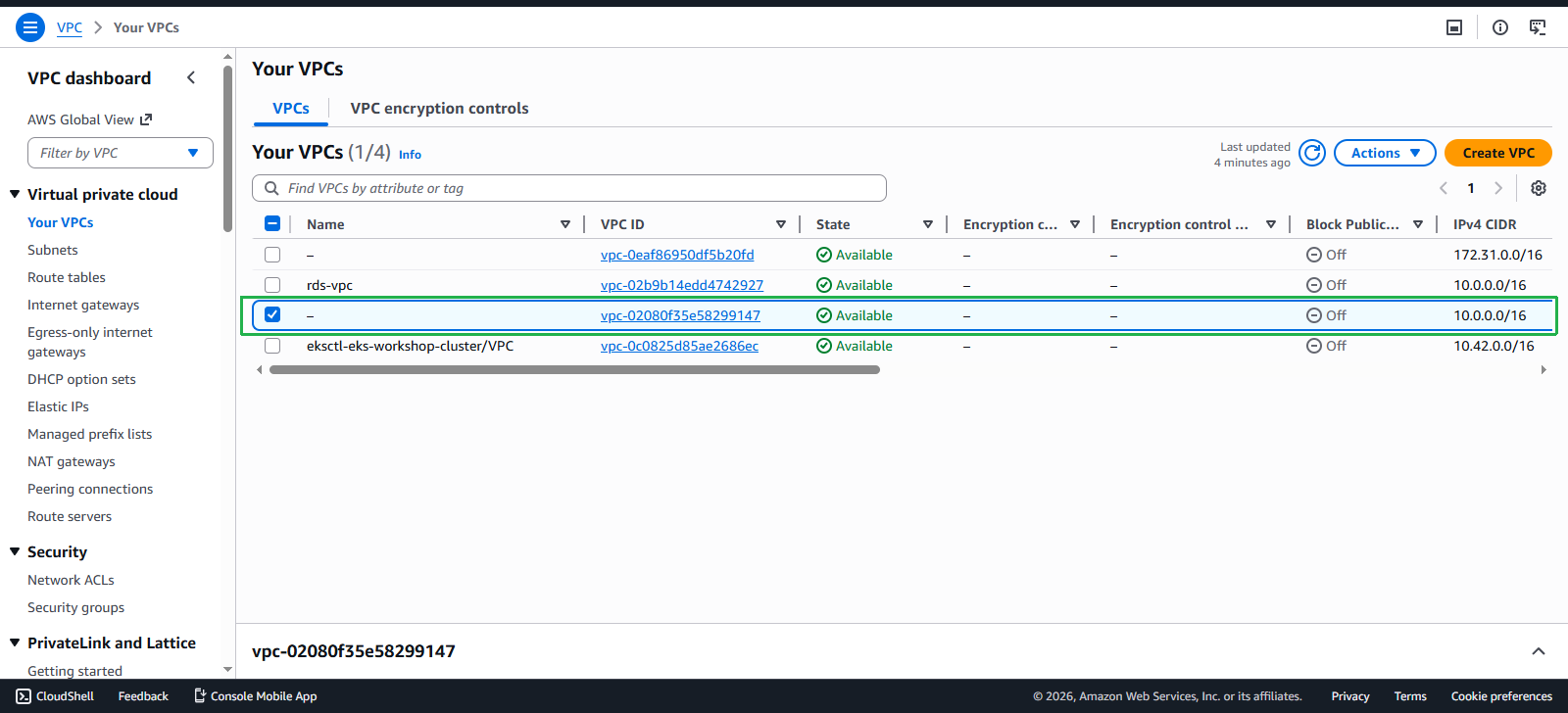Click the 172.31.0.0/16 CIDR cell
The image size is (1568, 713).
pyautogui.click(x=1497, y=255)
